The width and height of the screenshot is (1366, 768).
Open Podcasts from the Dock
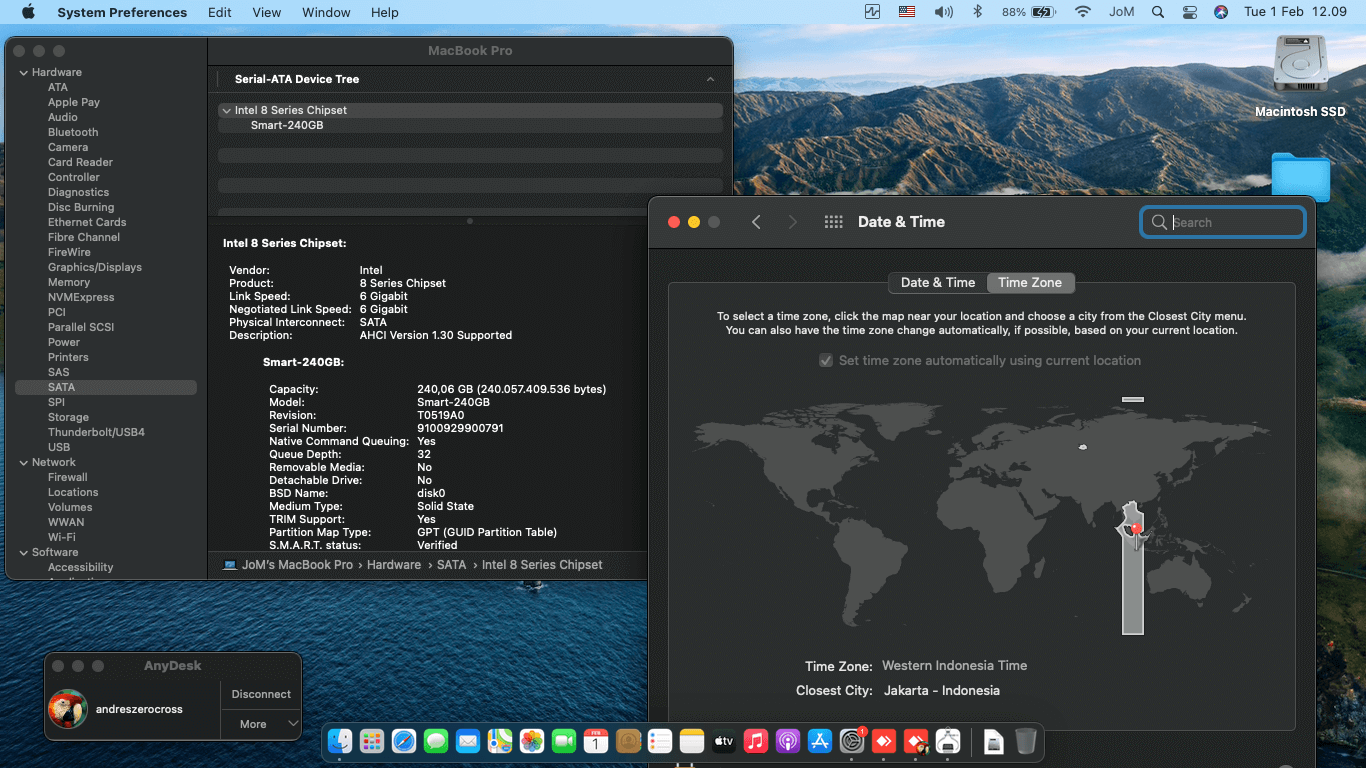pyautogui.click(x=788, y=741)
